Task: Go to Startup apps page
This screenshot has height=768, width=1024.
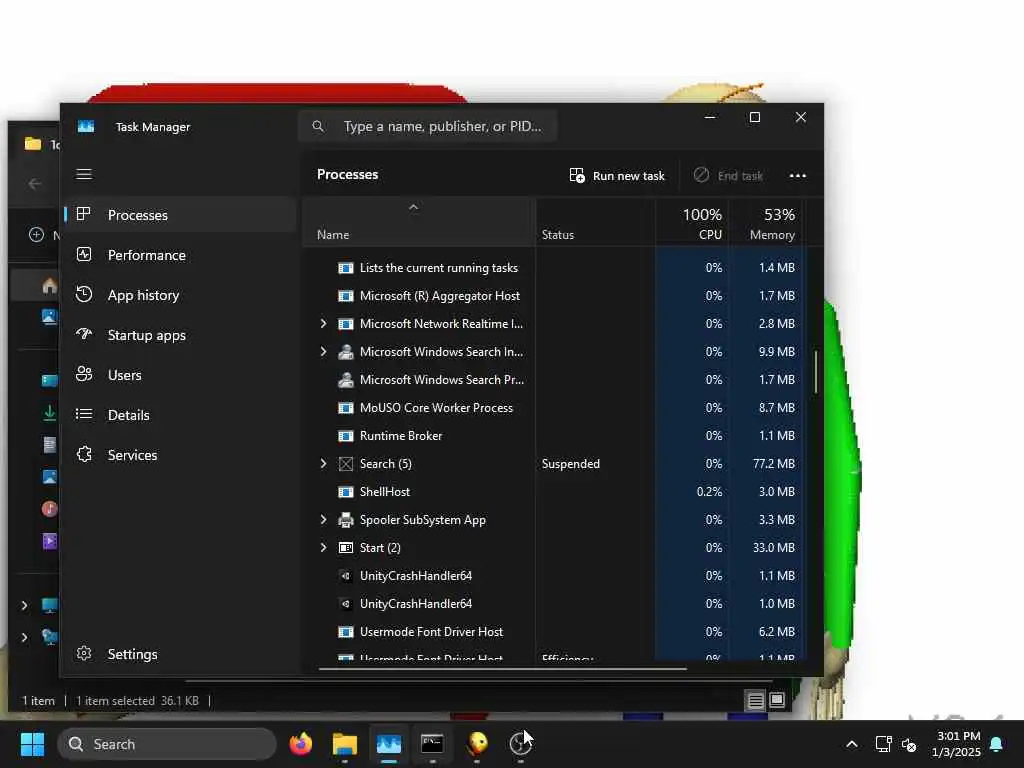Action: point(180,334)
